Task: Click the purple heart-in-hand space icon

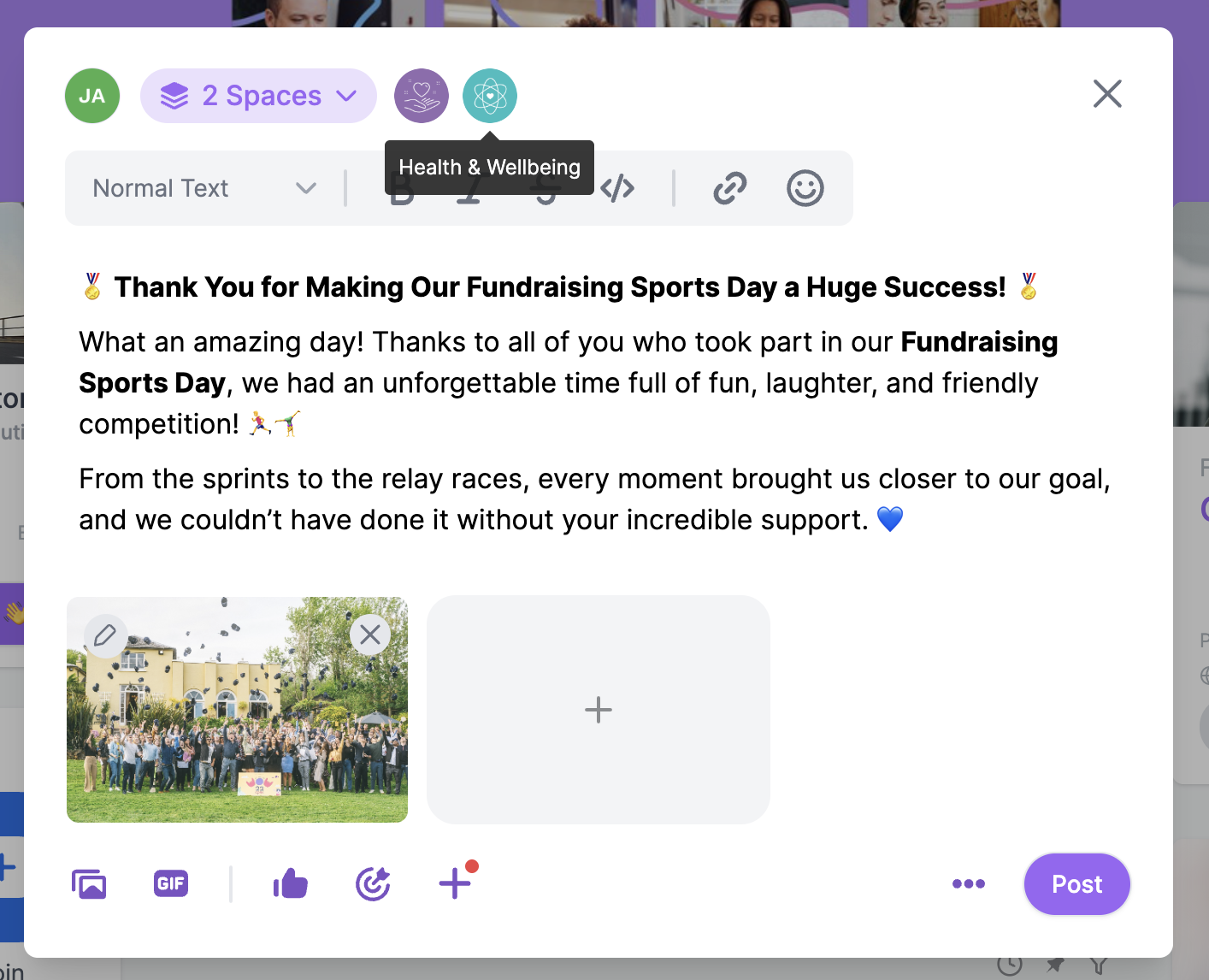Action: point(422,96)
